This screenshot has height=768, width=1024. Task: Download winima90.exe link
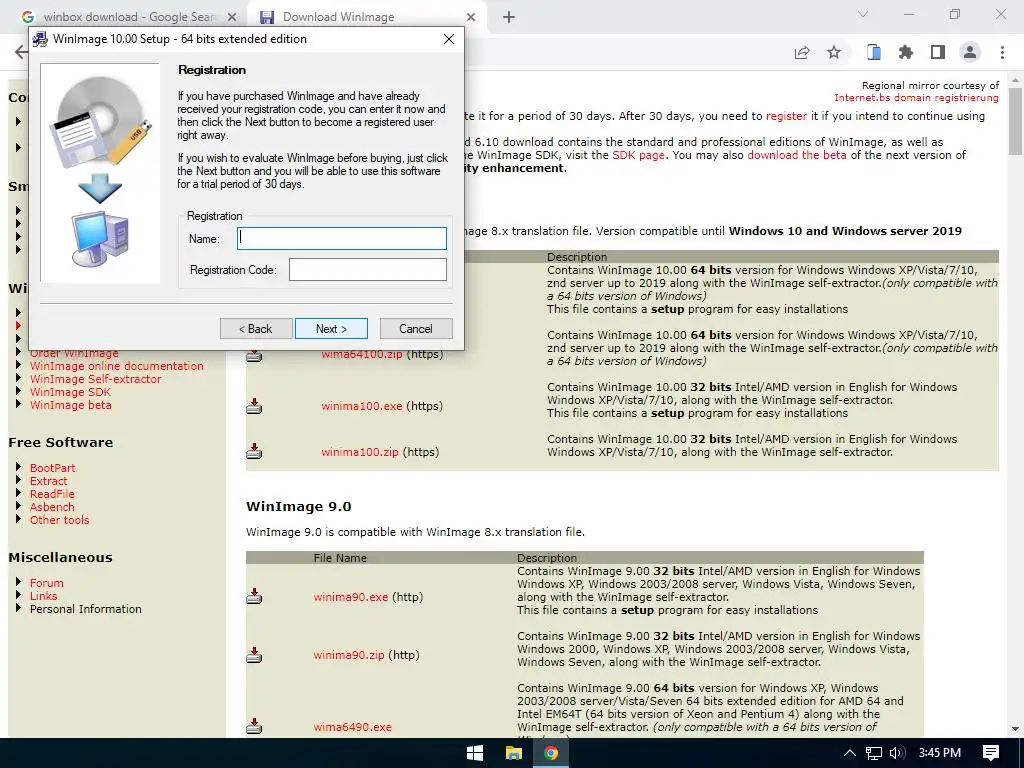coord(351,597)
